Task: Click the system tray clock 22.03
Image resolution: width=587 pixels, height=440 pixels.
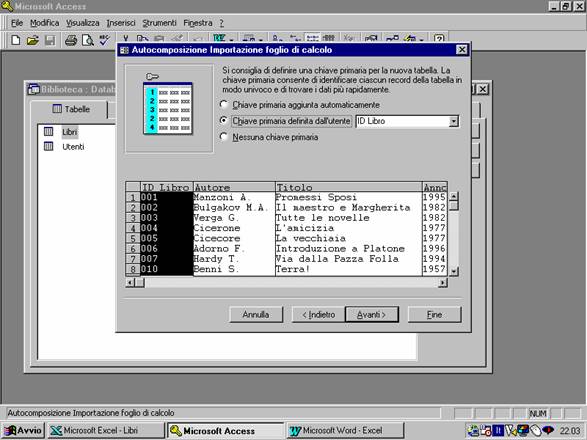Action: click(570, 431)
